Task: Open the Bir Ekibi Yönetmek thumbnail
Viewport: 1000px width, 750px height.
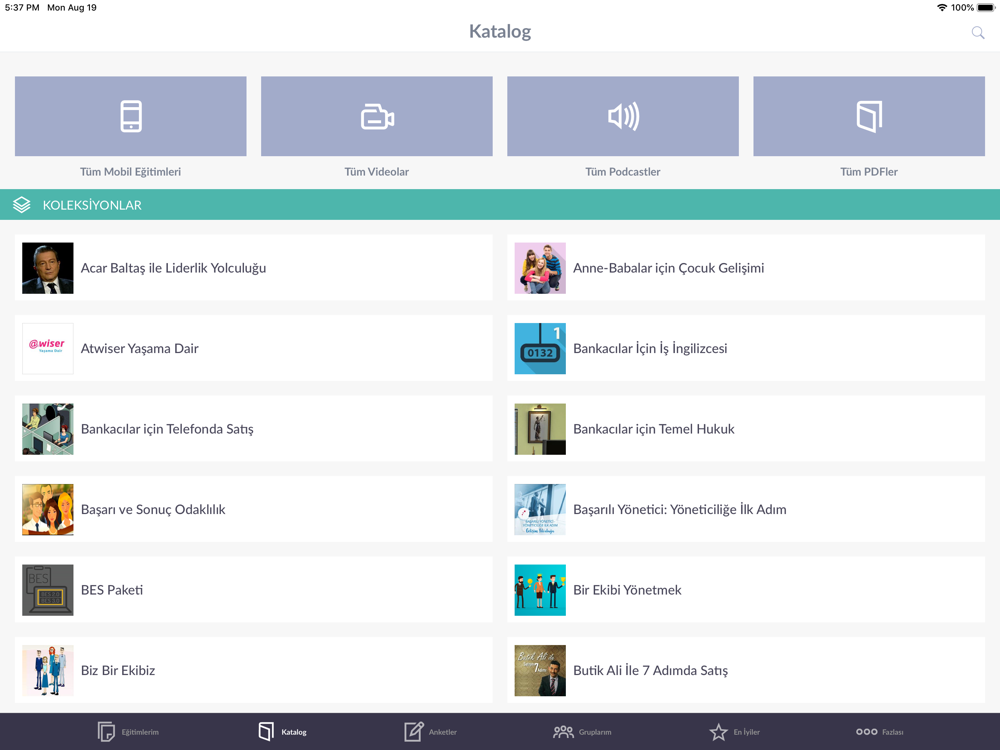Action: (x=540, y=590)
